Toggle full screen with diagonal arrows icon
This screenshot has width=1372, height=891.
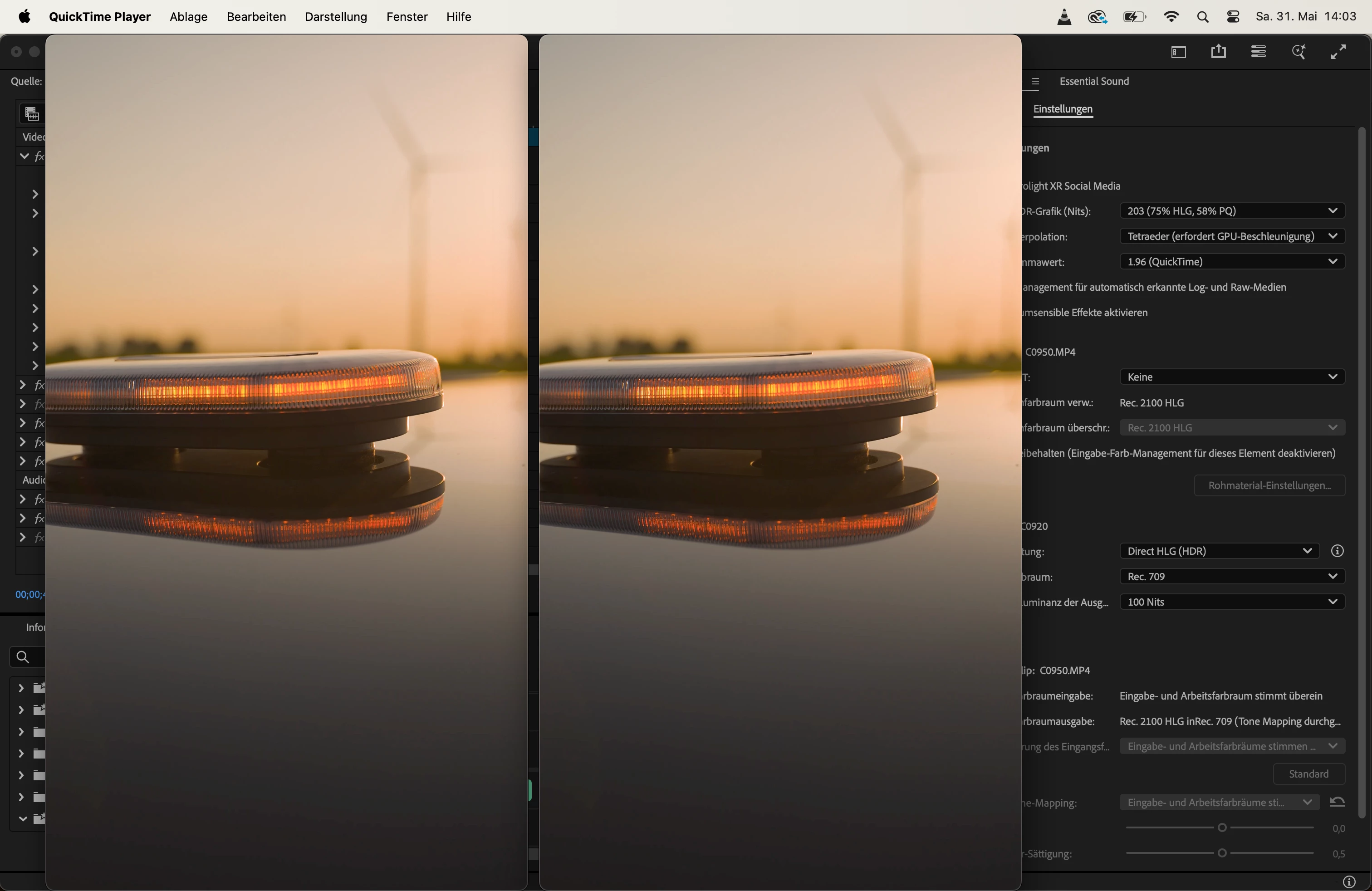(x=1338, y=52)
